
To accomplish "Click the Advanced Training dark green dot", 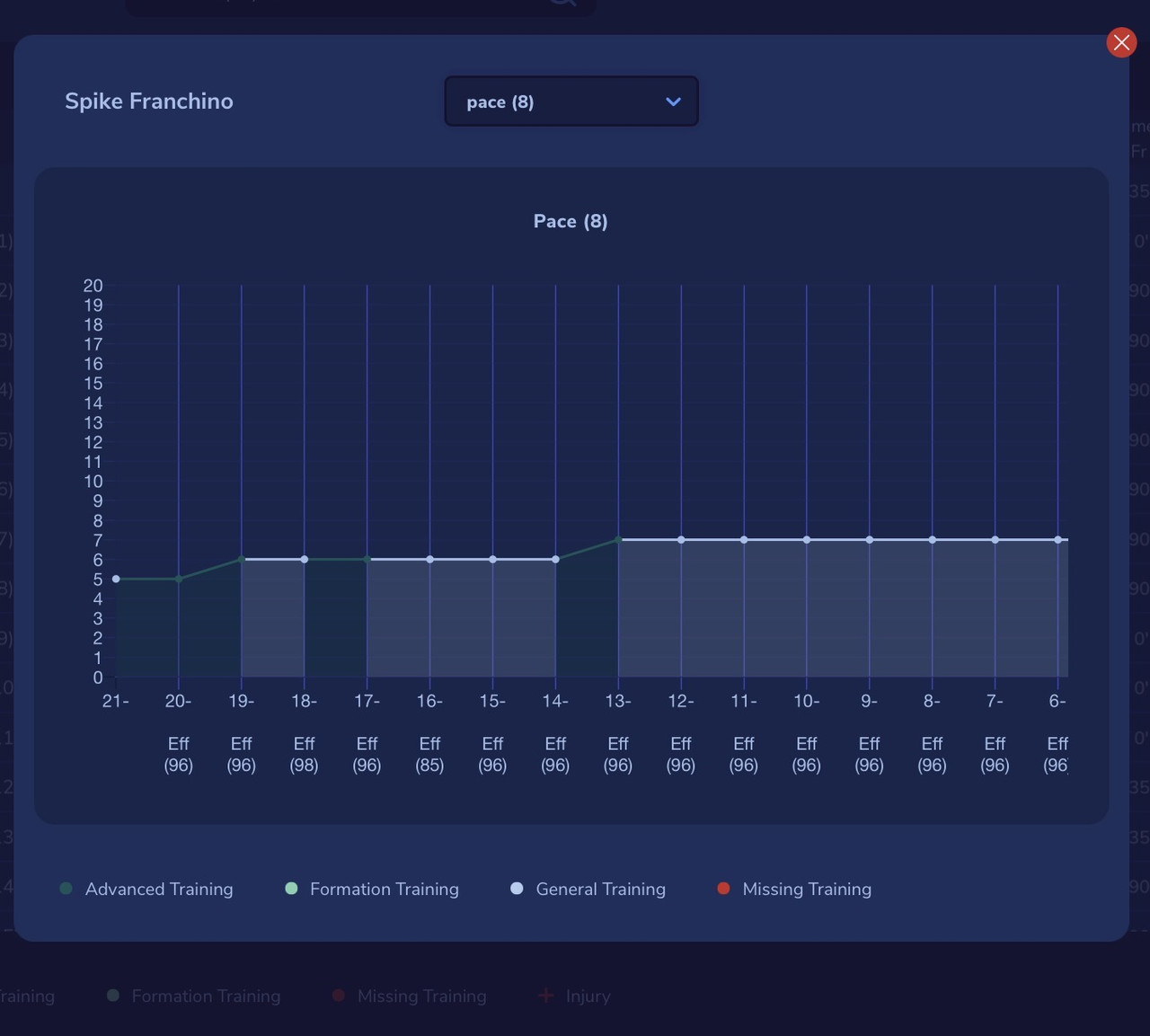I will tap(66, 889).
